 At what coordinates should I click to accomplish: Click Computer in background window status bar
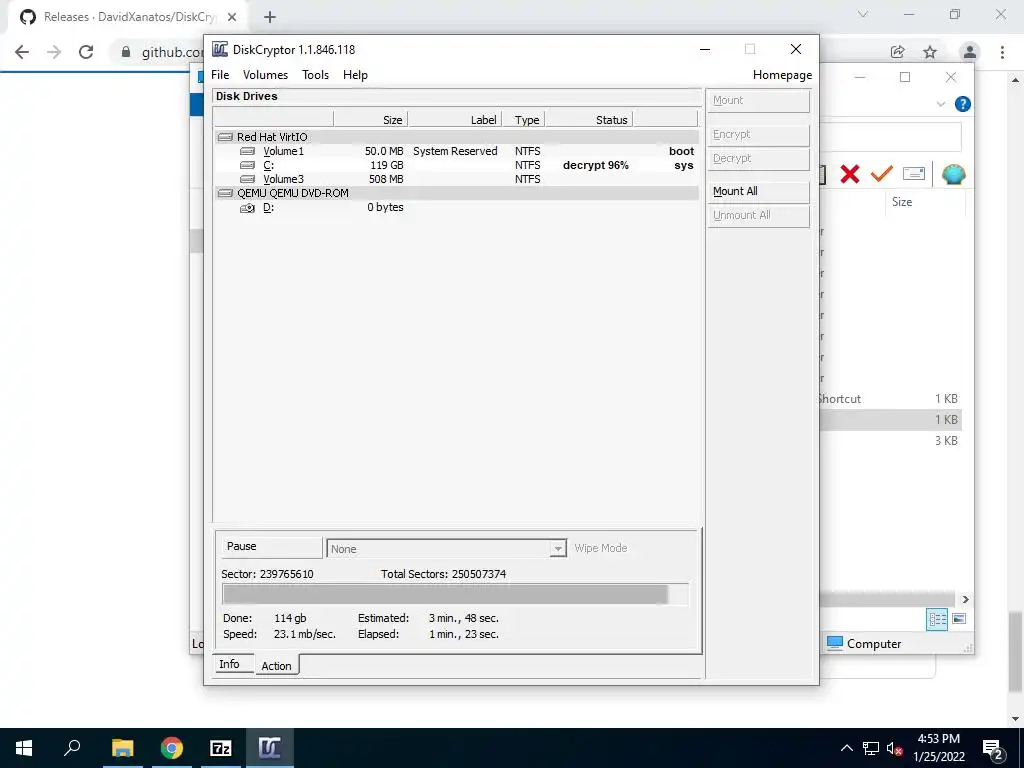[x=864, y=643]
